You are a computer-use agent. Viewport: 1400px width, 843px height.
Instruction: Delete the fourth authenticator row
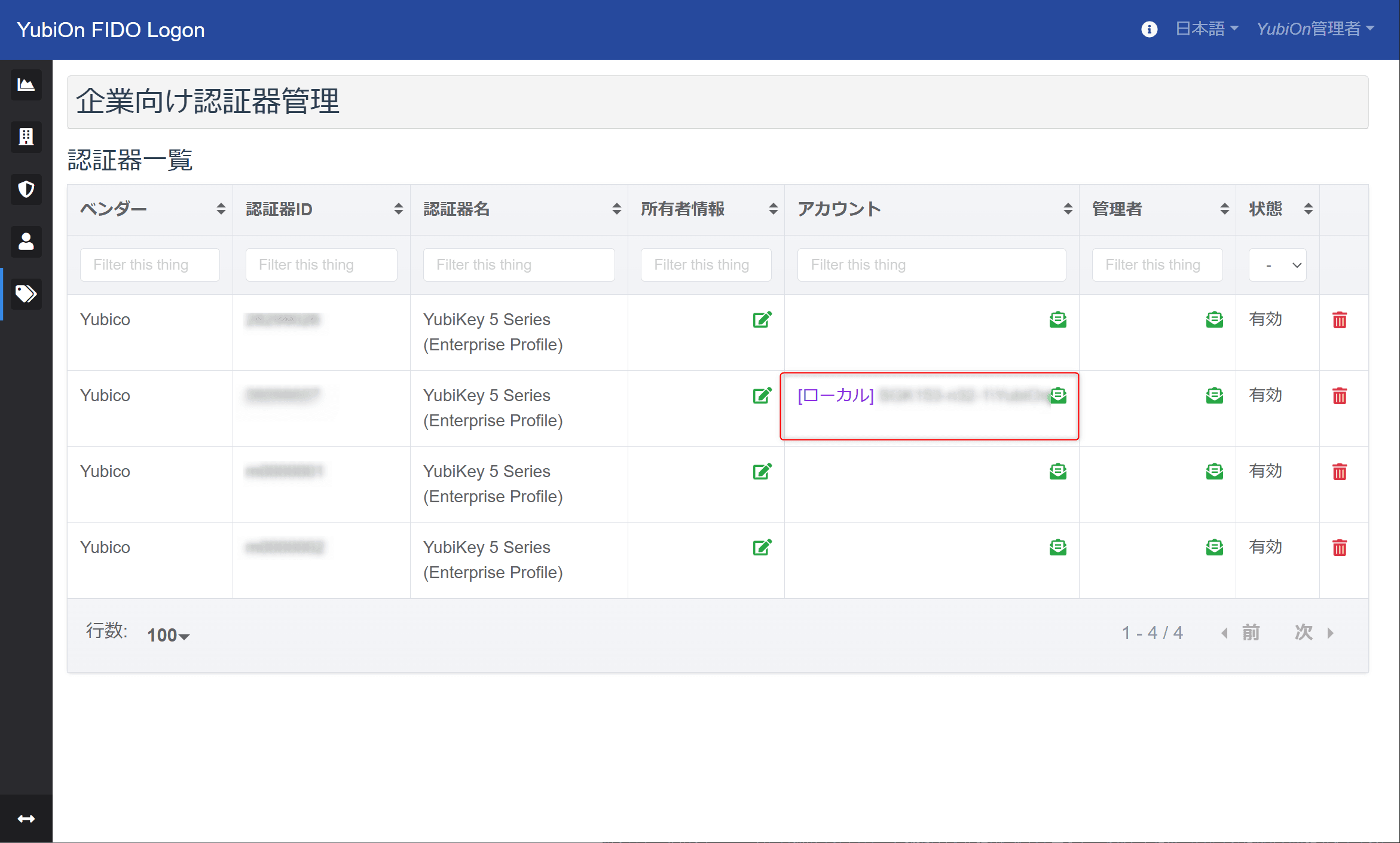pos(1340,548)
